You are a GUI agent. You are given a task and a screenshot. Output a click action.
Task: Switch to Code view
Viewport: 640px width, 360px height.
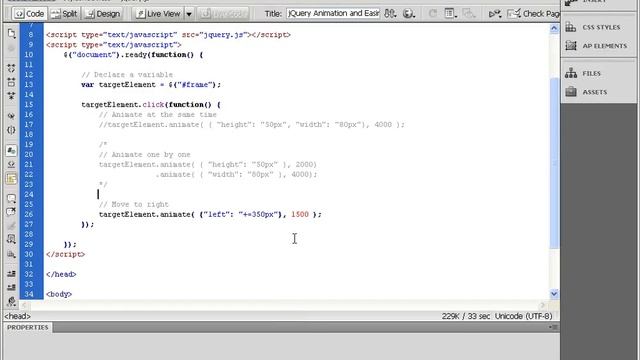tap(29, 13)
